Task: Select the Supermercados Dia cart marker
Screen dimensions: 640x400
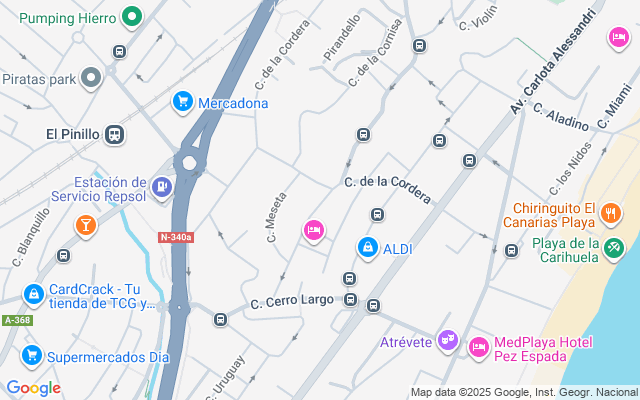Action: [x=32, y=356]
